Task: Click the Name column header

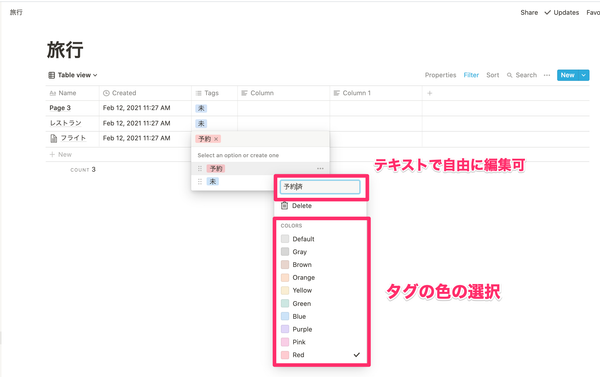Action: coord(72,93)
